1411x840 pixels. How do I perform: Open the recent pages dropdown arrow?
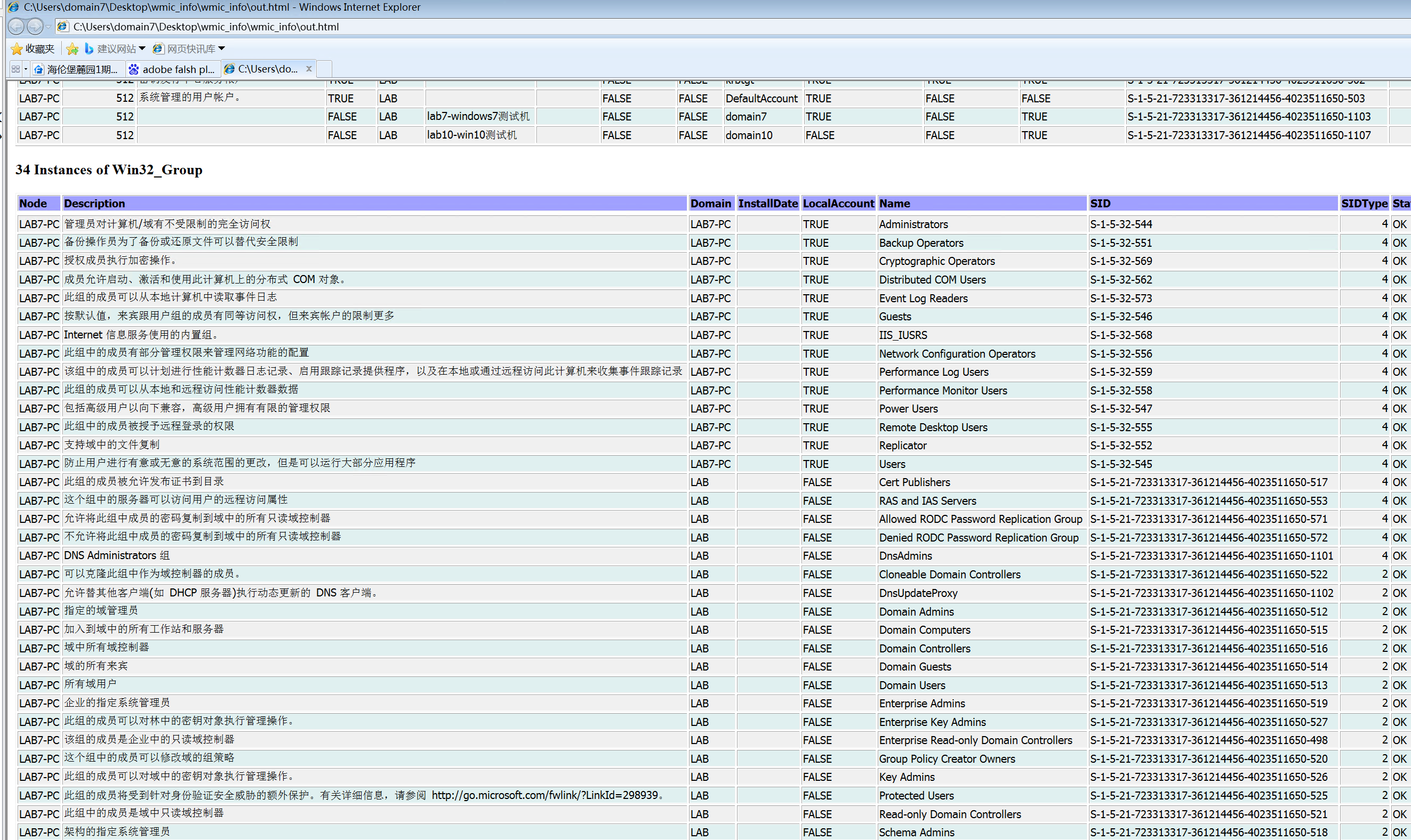tap(49, 27)
